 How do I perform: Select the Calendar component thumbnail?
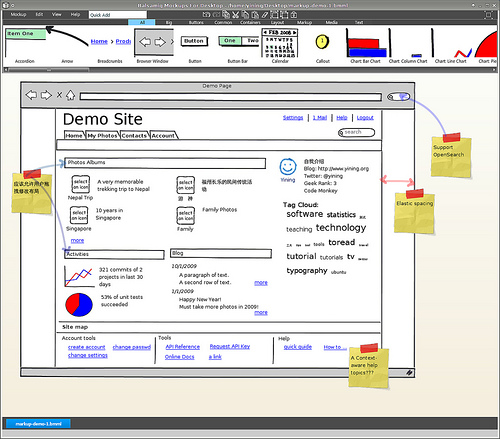point(280,43)
